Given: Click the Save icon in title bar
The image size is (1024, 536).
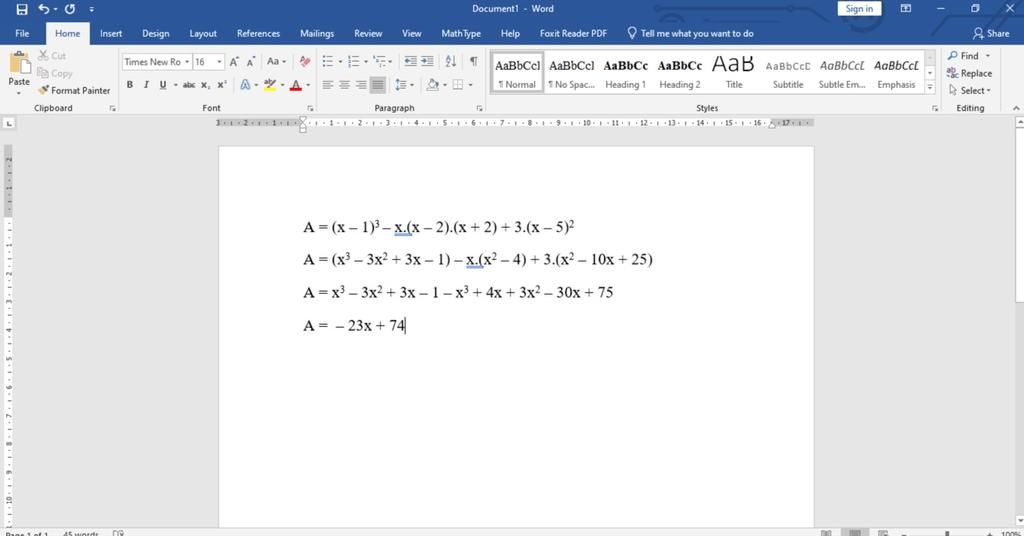Looking at the screenshot, I should point(22,9).
